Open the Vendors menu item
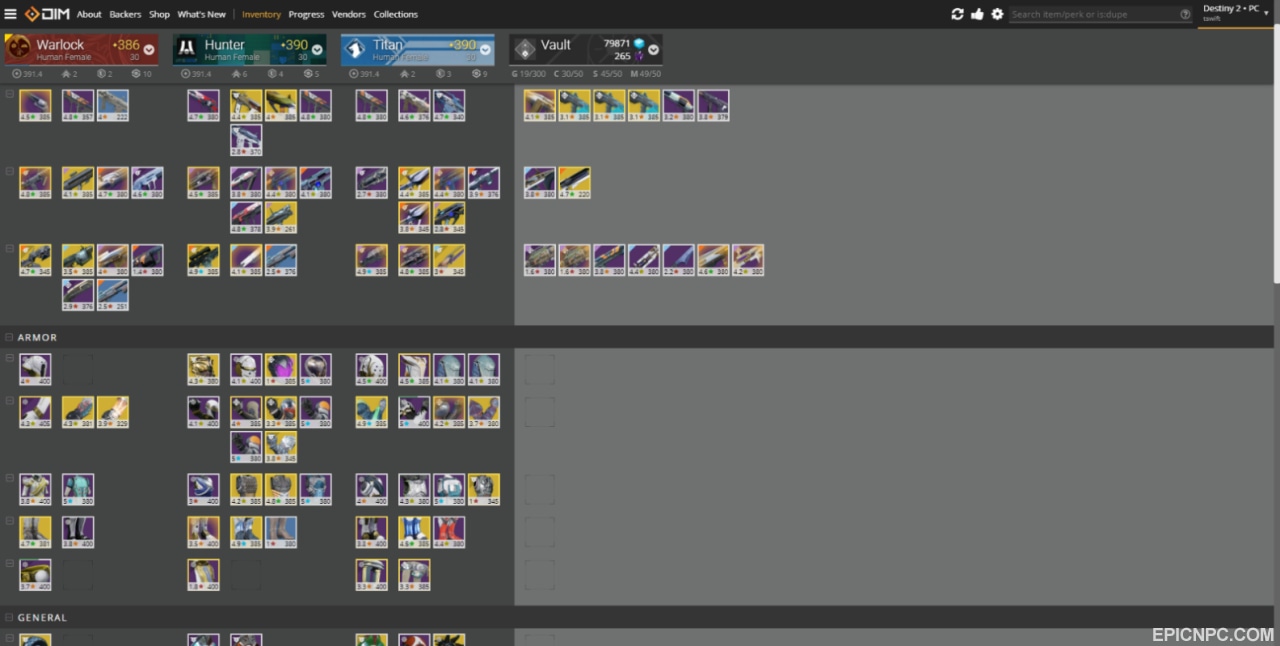The image size is (1280, 646). click(x=349, y=14)
